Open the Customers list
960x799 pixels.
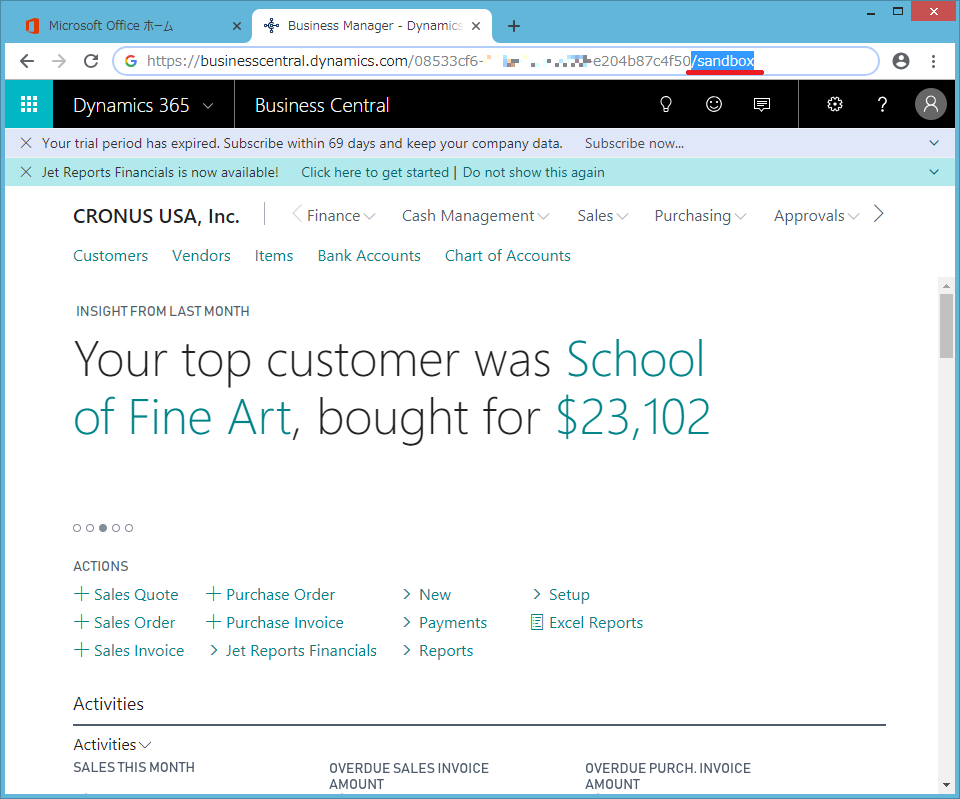coord(111,256)
